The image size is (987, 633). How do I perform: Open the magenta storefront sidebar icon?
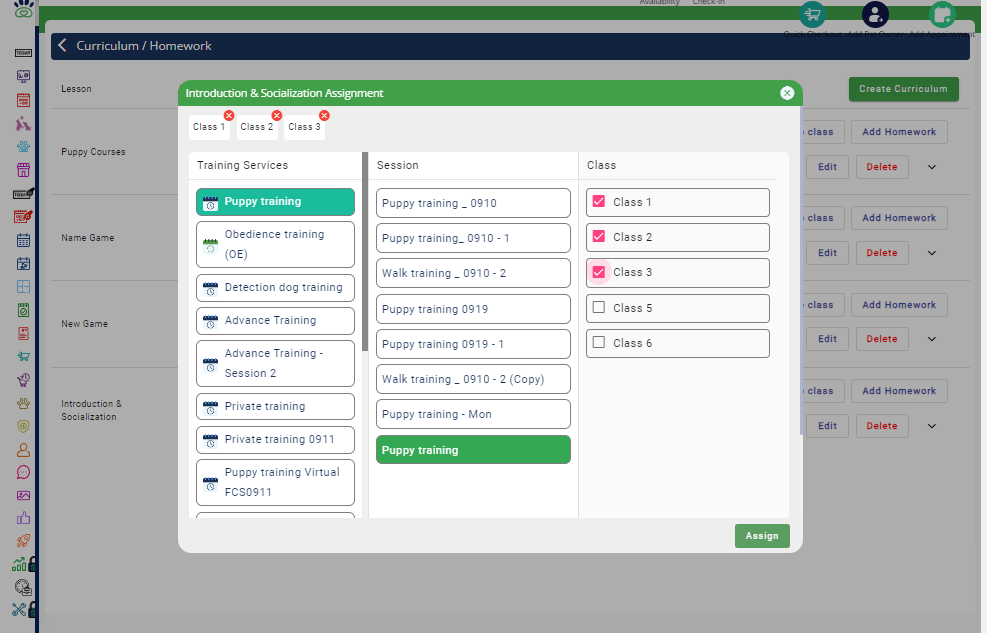(23, 170)
